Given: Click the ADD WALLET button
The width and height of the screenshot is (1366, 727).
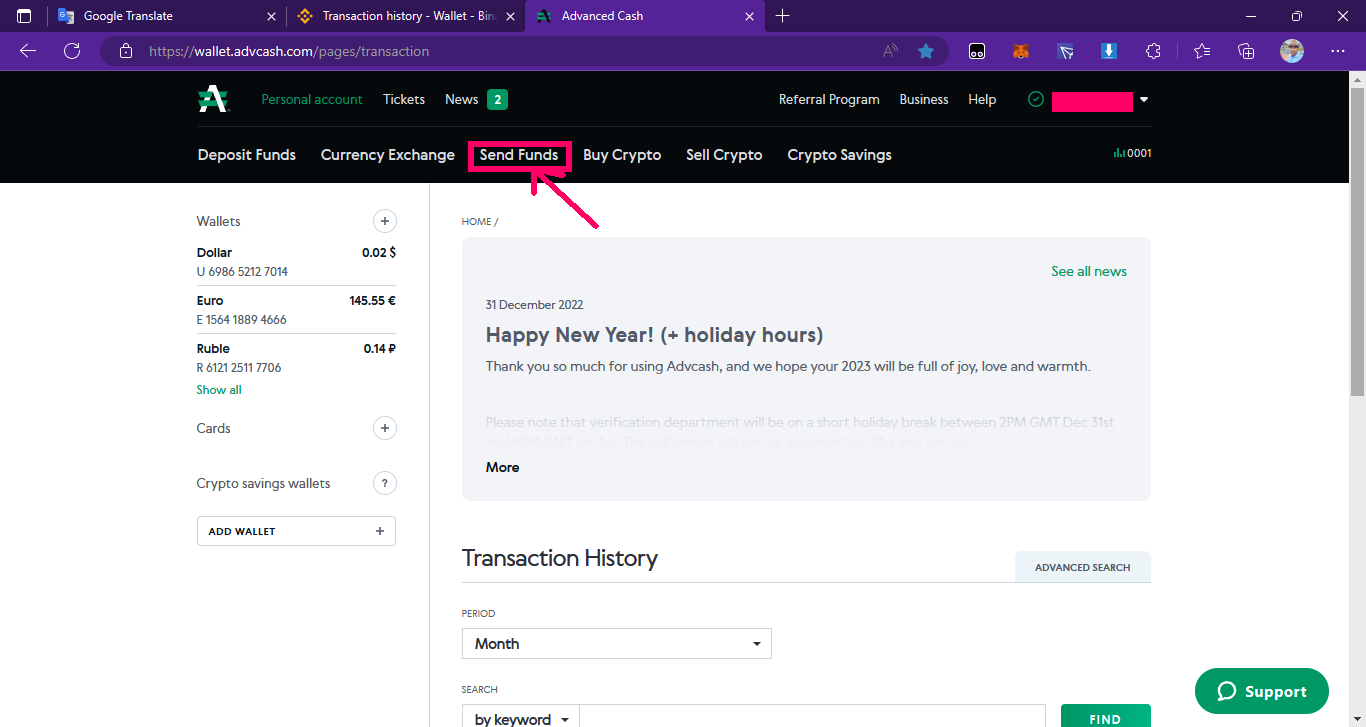Looking at the screenshot, I should click(296, 531).
